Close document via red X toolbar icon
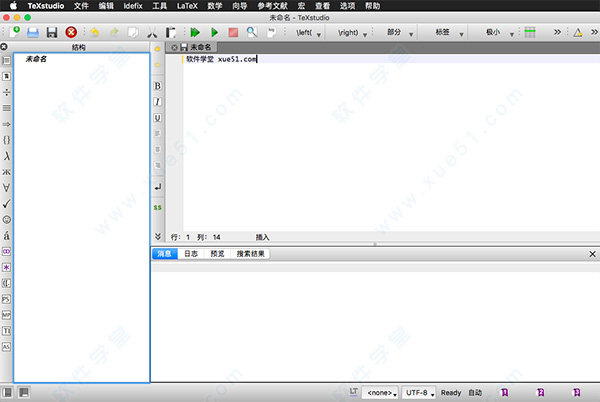 click(71, 33)
